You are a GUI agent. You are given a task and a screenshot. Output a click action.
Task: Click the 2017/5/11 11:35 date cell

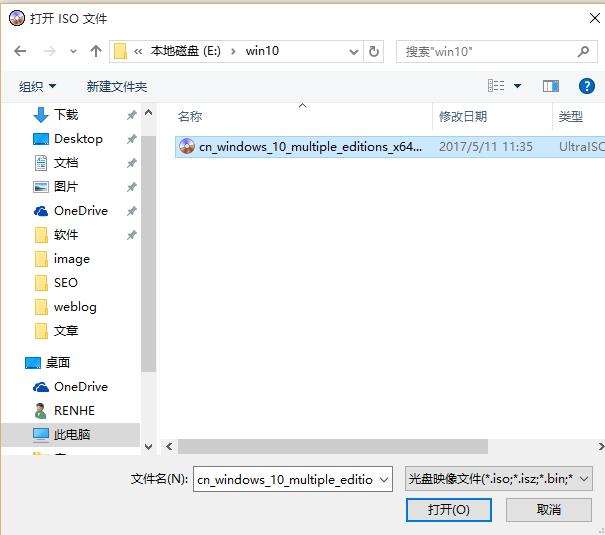(x=486, y=147)
